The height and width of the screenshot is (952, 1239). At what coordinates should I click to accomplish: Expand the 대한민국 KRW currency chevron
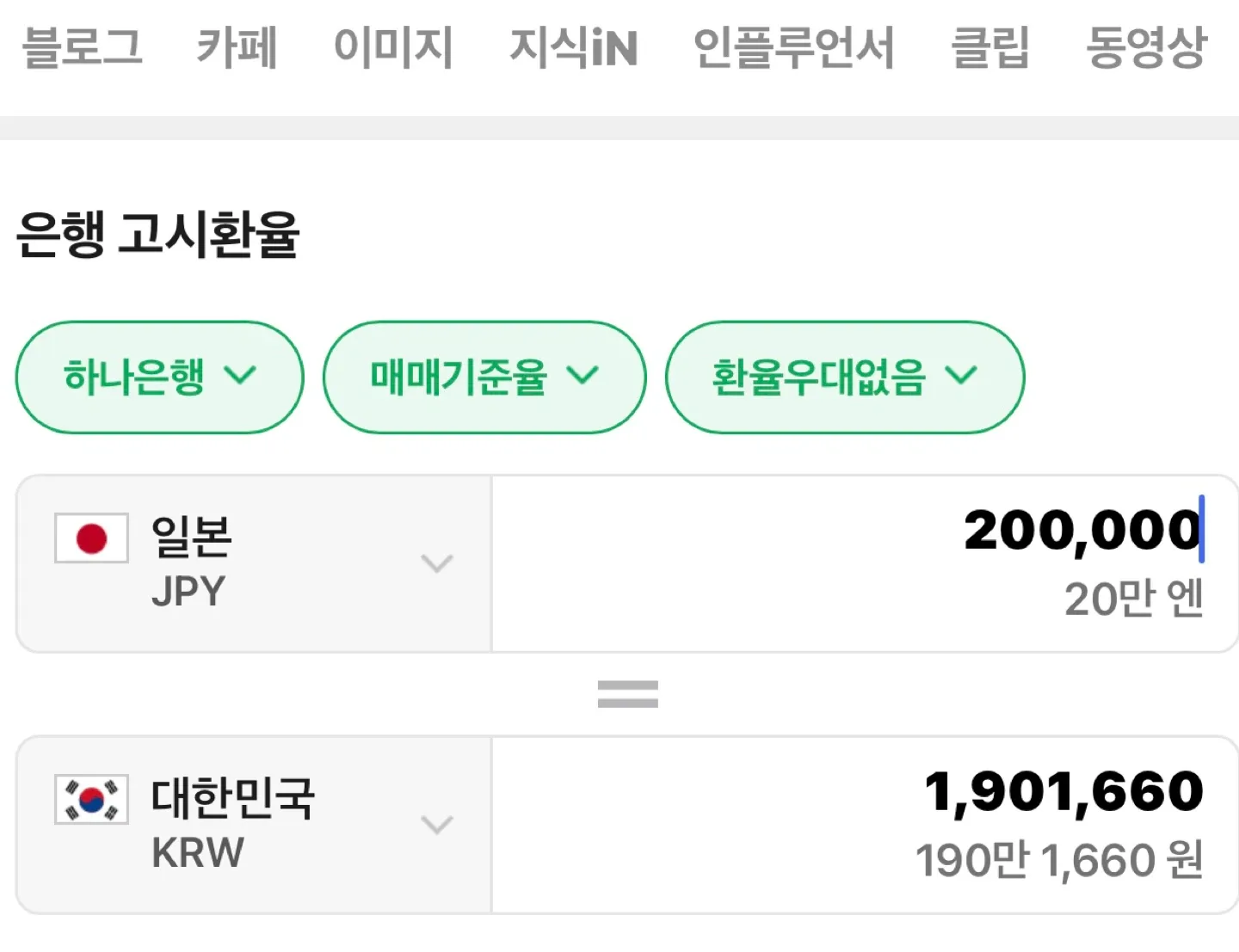[437, 825]
